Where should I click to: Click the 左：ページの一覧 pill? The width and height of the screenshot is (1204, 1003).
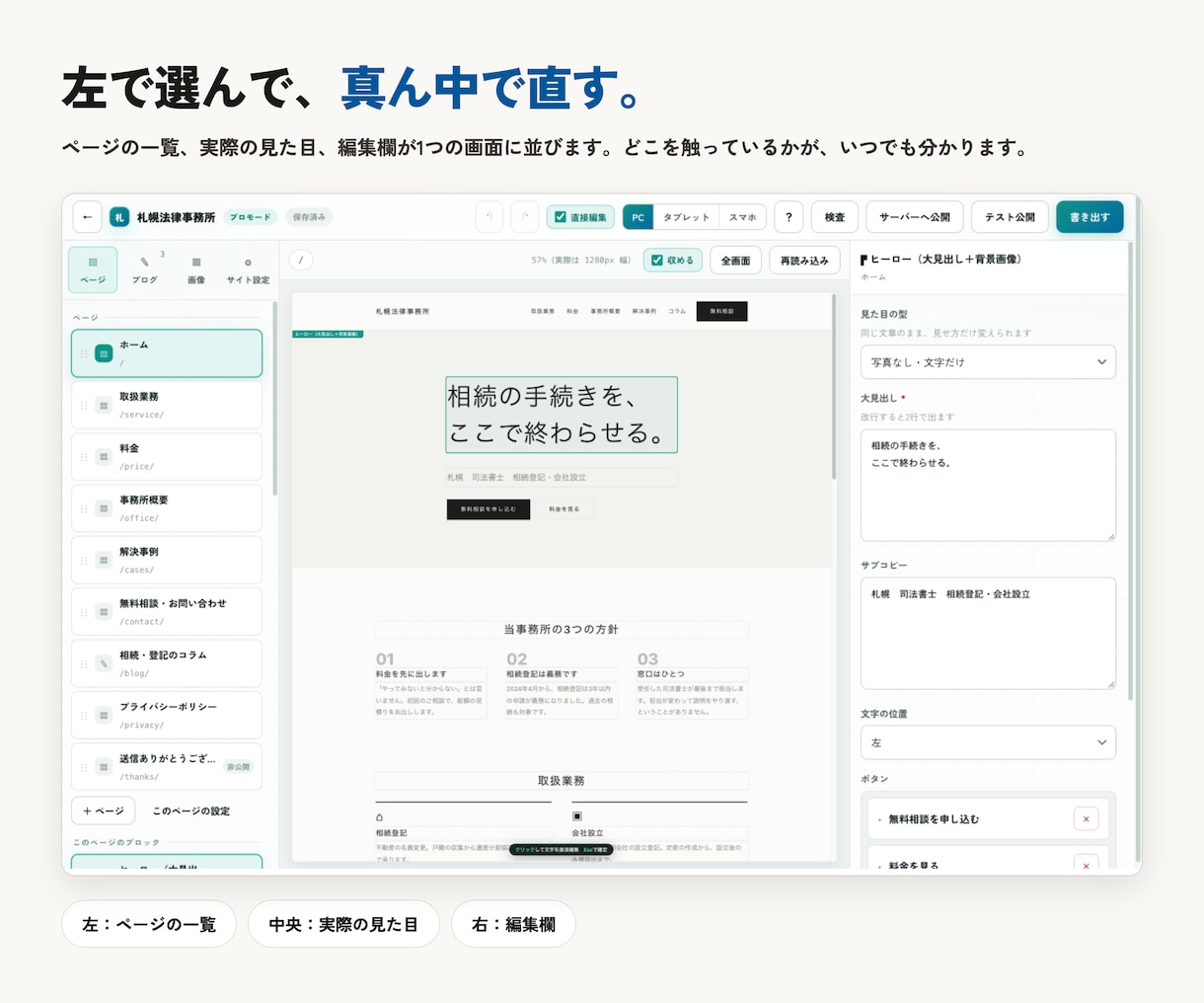pyautogui.click(x=149, y=924)
